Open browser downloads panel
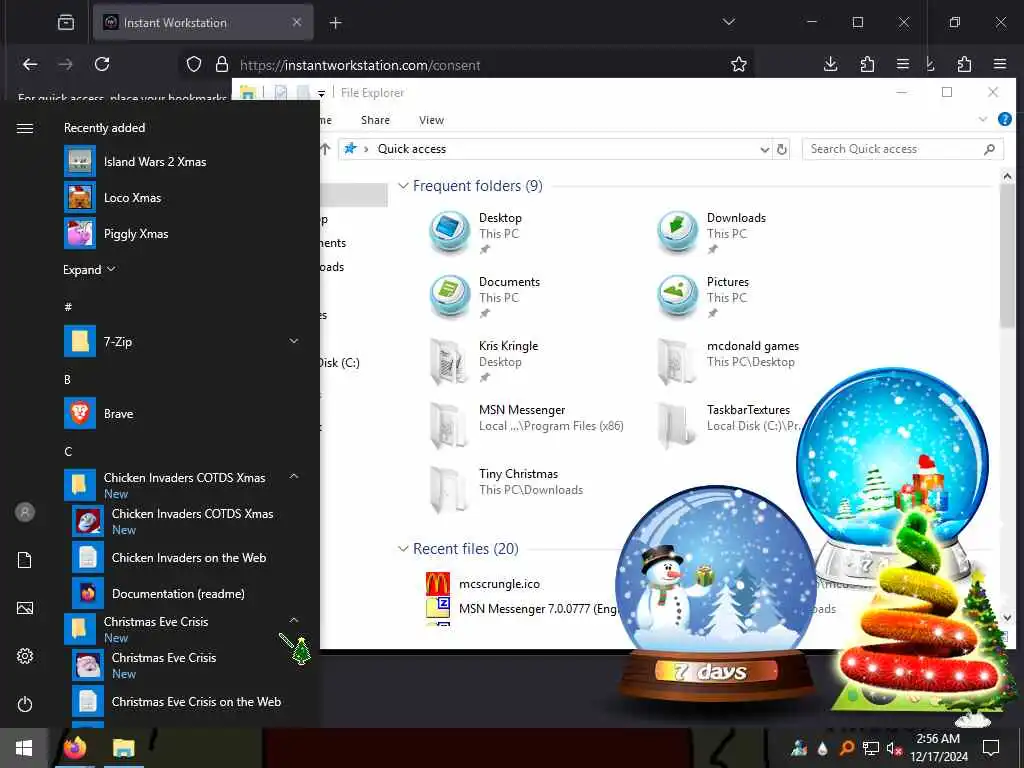This screenshot has height=768, width=1024. [x=831, y=64]
